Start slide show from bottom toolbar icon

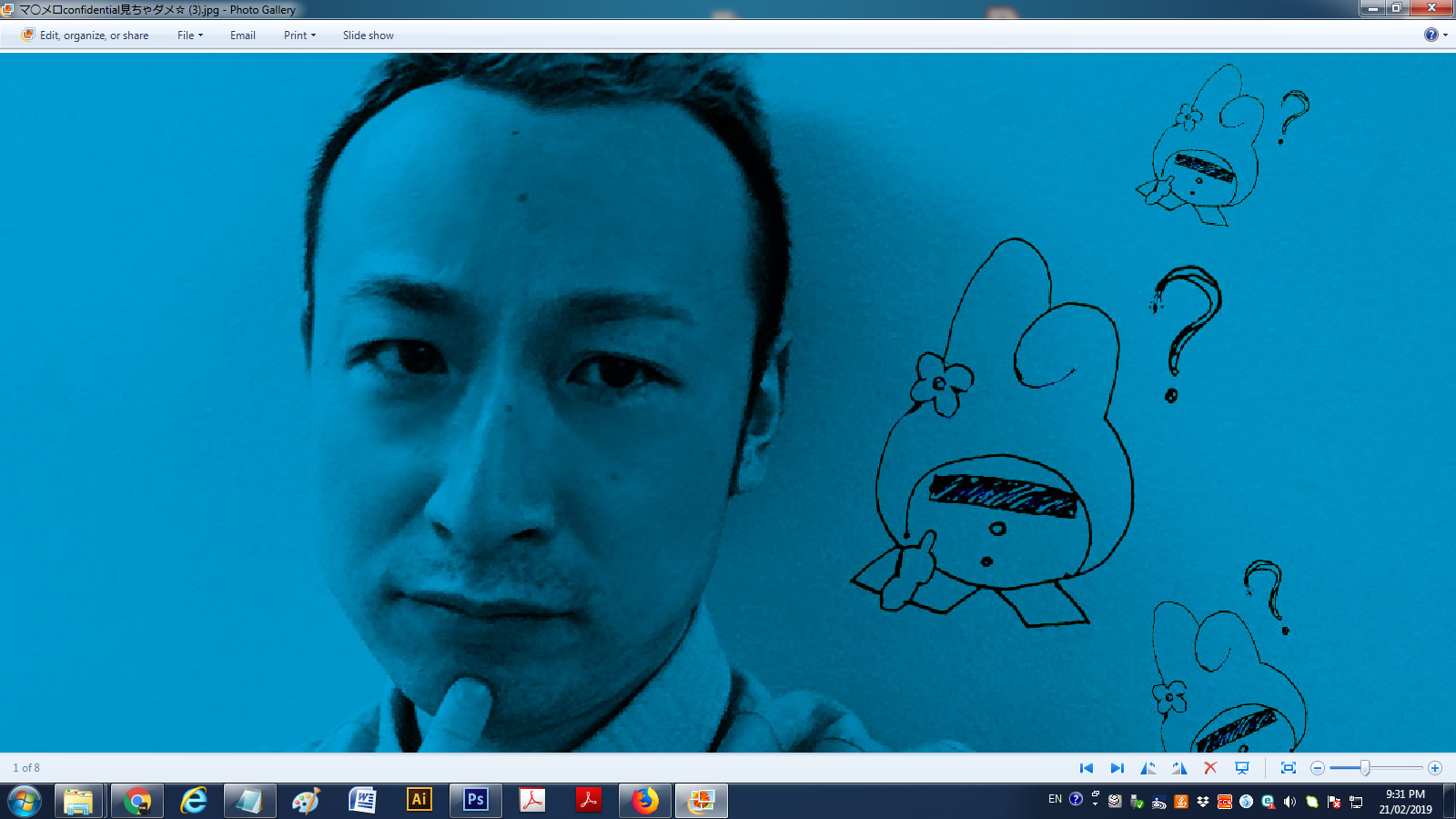pos(1242,768)
